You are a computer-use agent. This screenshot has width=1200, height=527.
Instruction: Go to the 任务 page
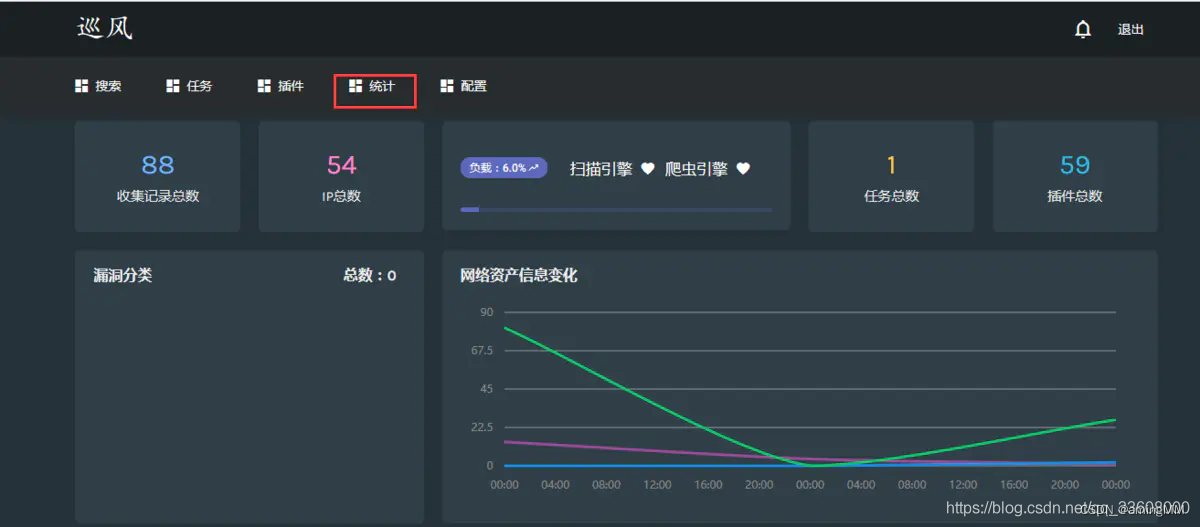click(199, 86)
